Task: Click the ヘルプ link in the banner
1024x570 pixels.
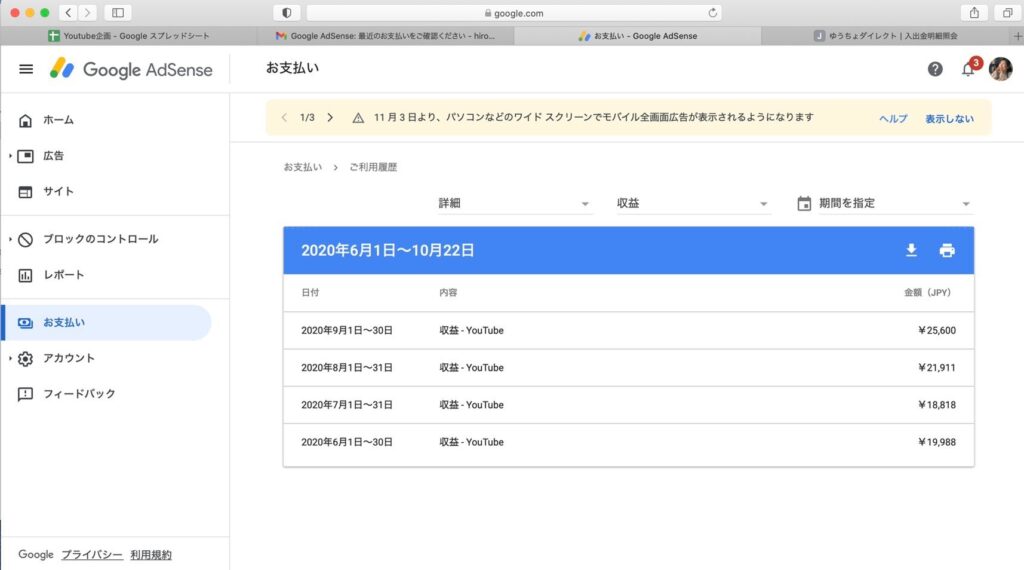Action: (x=893, y=119)
